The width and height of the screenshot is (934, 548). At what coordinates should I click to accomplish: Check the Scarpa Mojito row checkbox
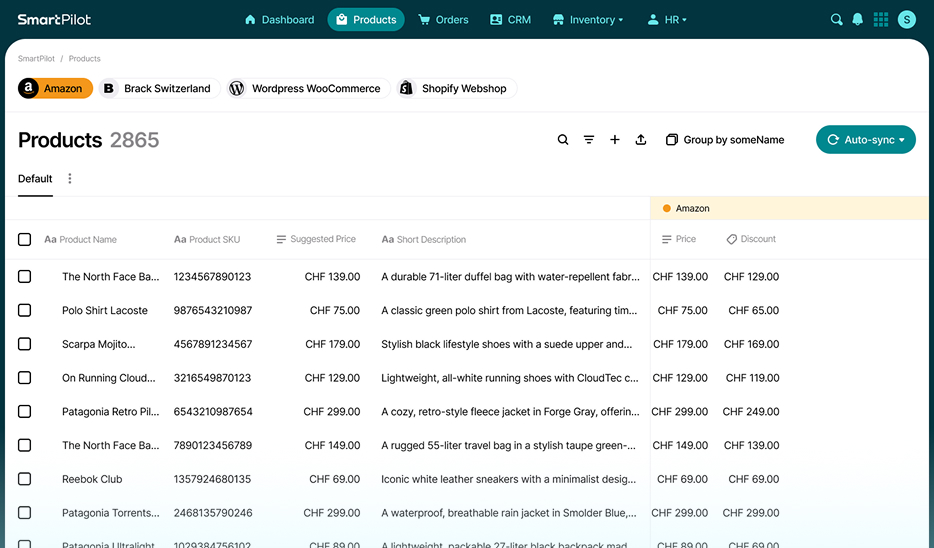tap(24, 344)
